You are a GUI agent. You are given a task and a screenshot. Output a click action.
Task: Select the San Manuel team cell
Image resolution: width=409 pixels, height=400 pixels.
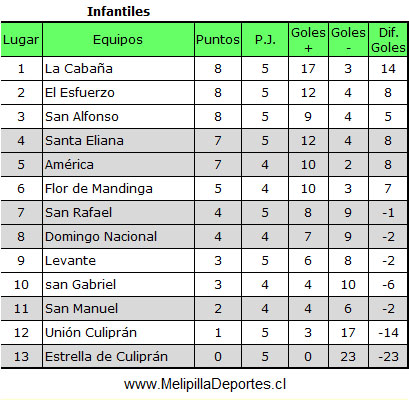(x=118, y=309)
